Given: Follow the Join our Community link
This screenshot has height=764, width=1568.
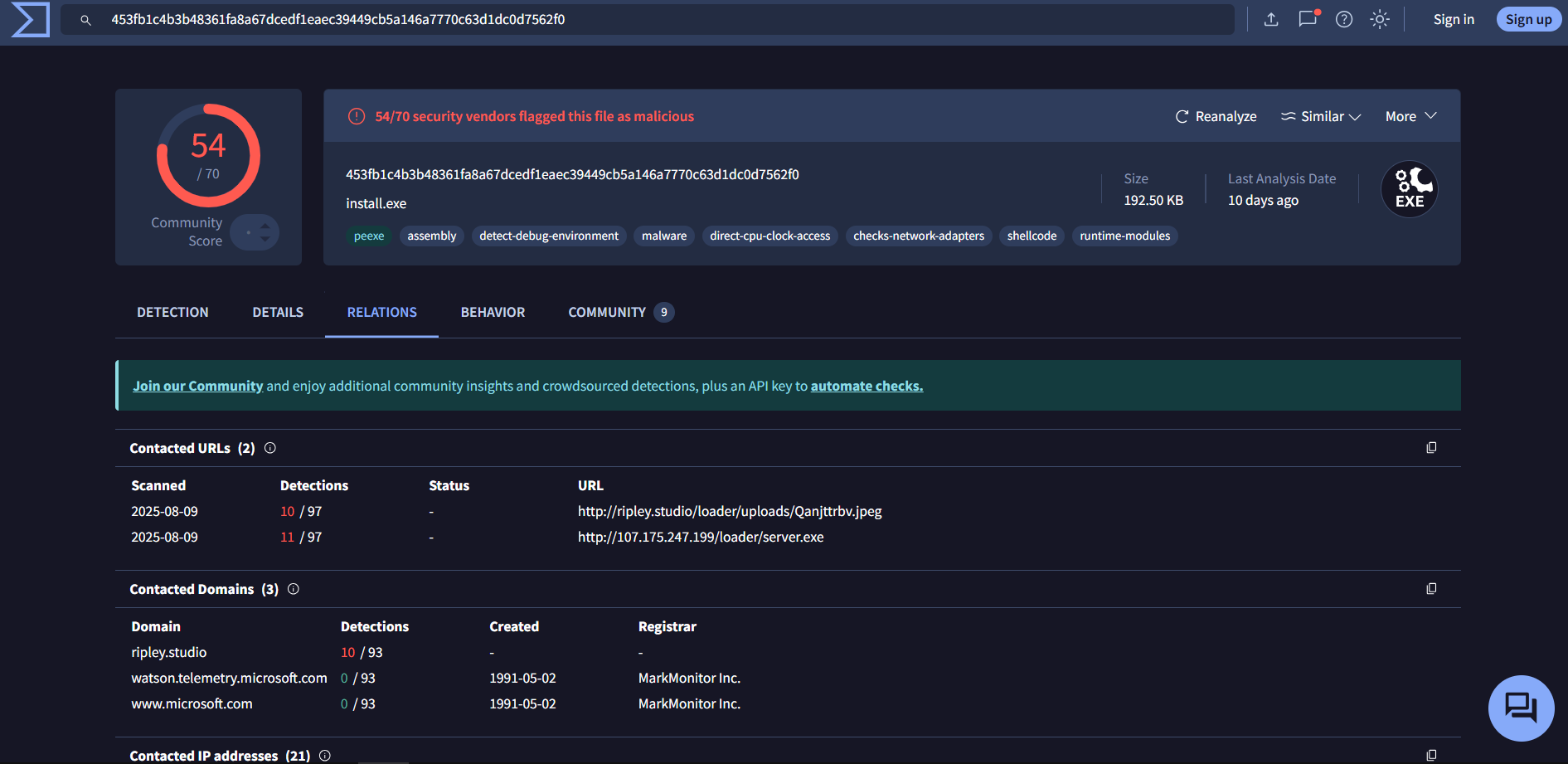Looking at the screenshot, I should pyautogui.click(x=197, y=386).
